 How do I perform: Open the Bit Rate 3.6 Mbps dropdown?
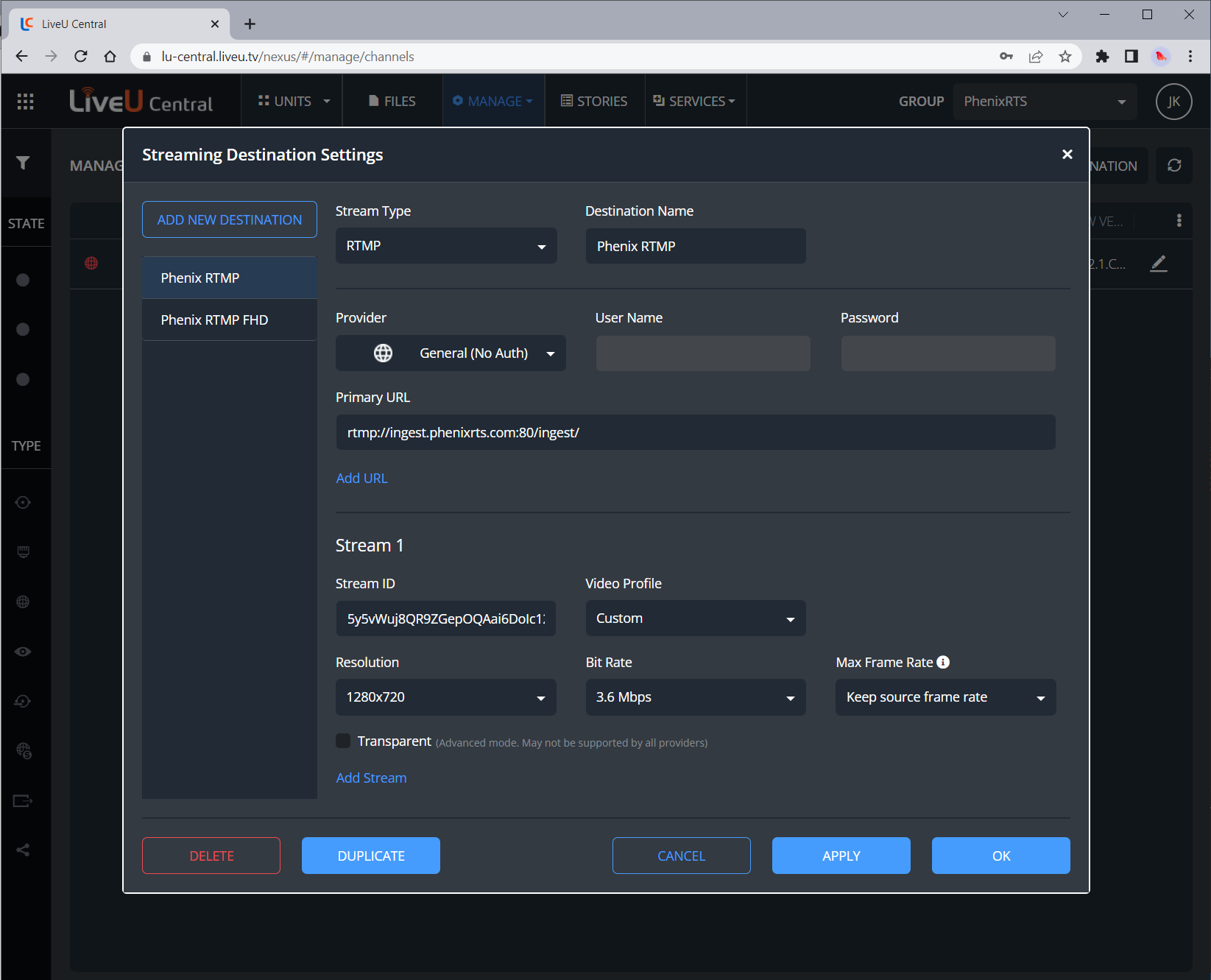click(x=696, y=697)
